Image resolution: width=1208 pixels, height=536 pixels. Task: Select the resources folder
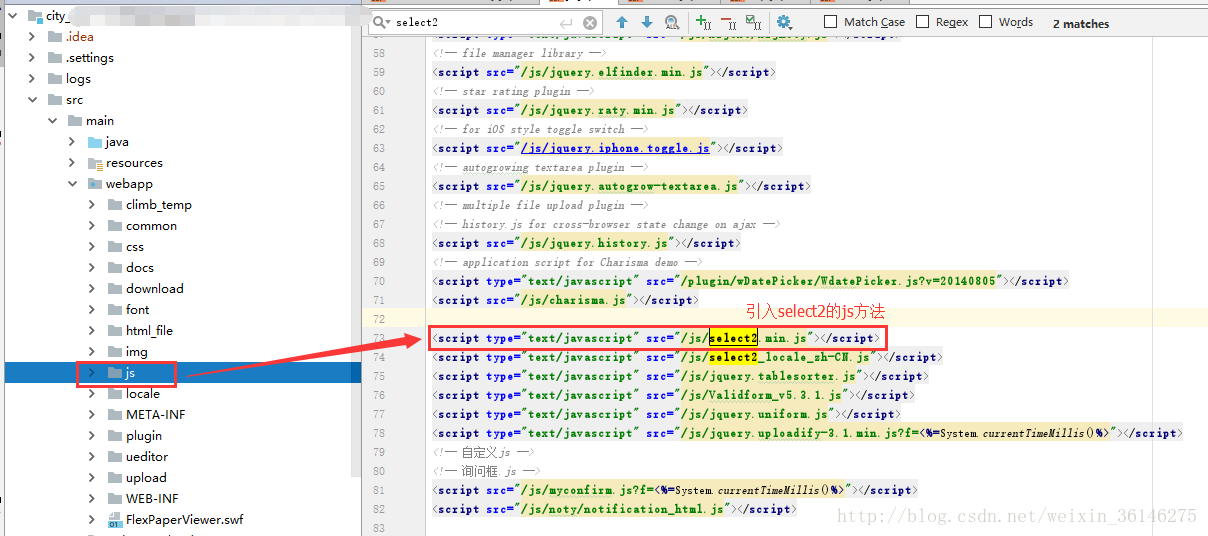coord(134,163)
